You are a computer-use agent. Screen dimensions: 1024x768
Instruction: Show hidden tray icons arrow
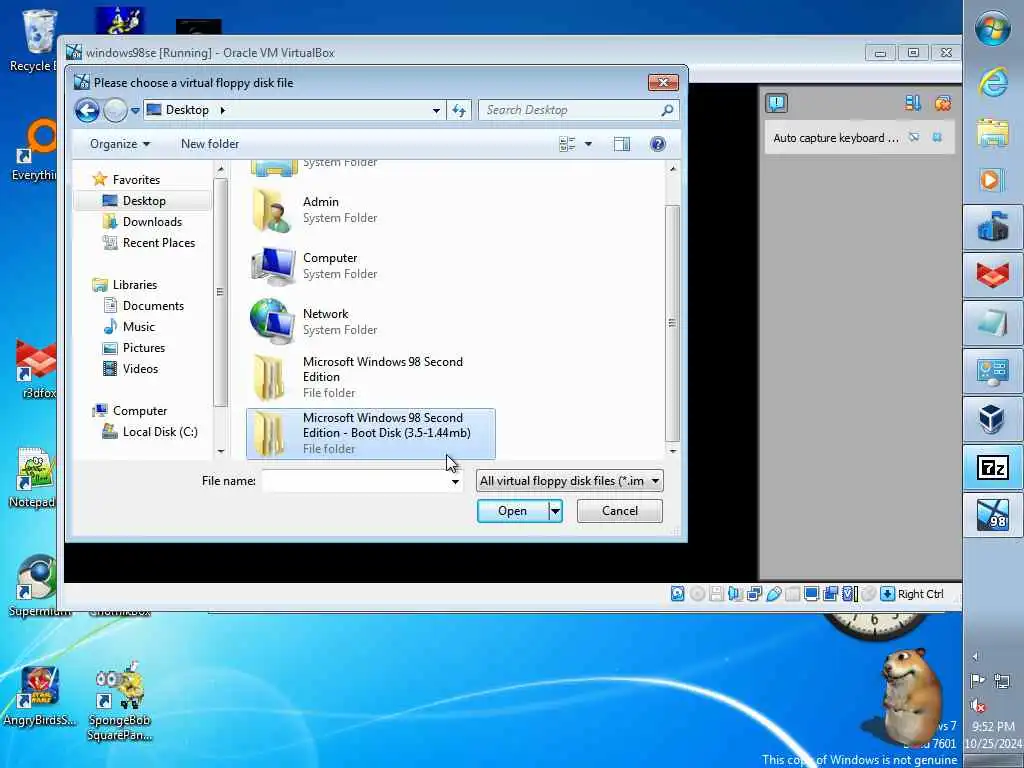976,657
